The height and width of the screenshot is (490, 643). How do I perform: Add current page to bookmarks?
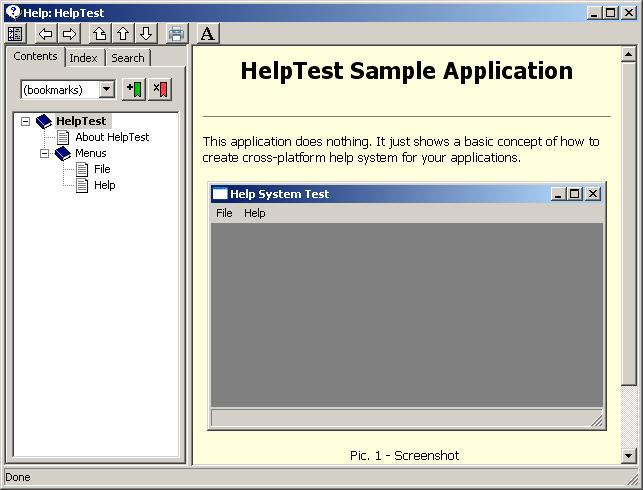coord(134,89)
